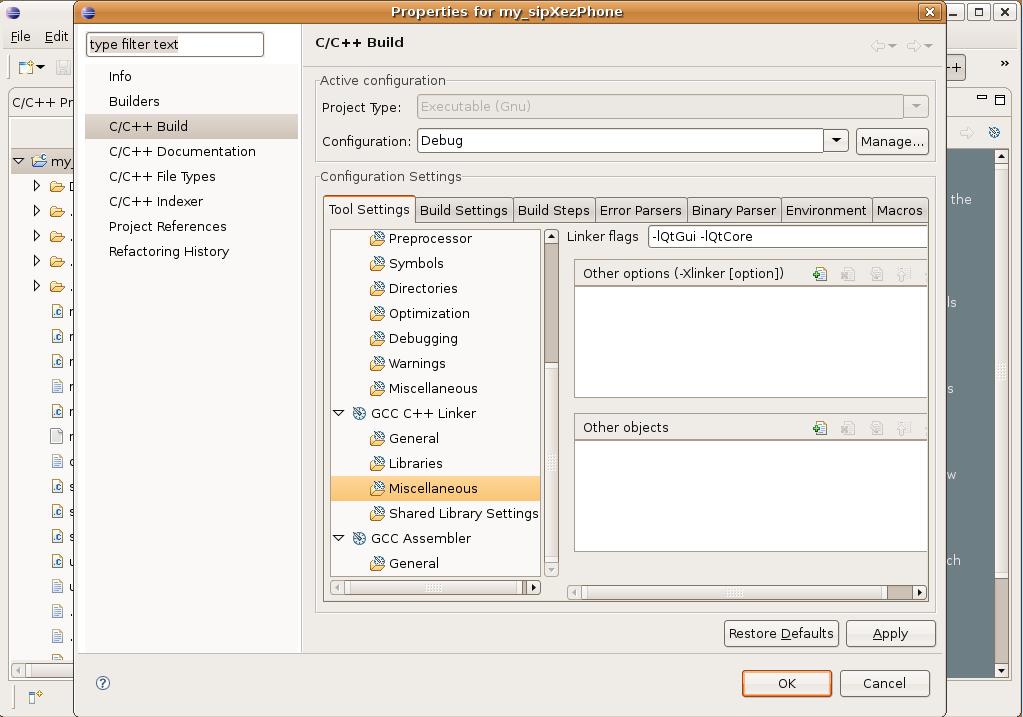This screenshot has height=717, width=1023.
Task: Open help with the question mark icon
Action: pyautogui.click(x=102, y=683)
